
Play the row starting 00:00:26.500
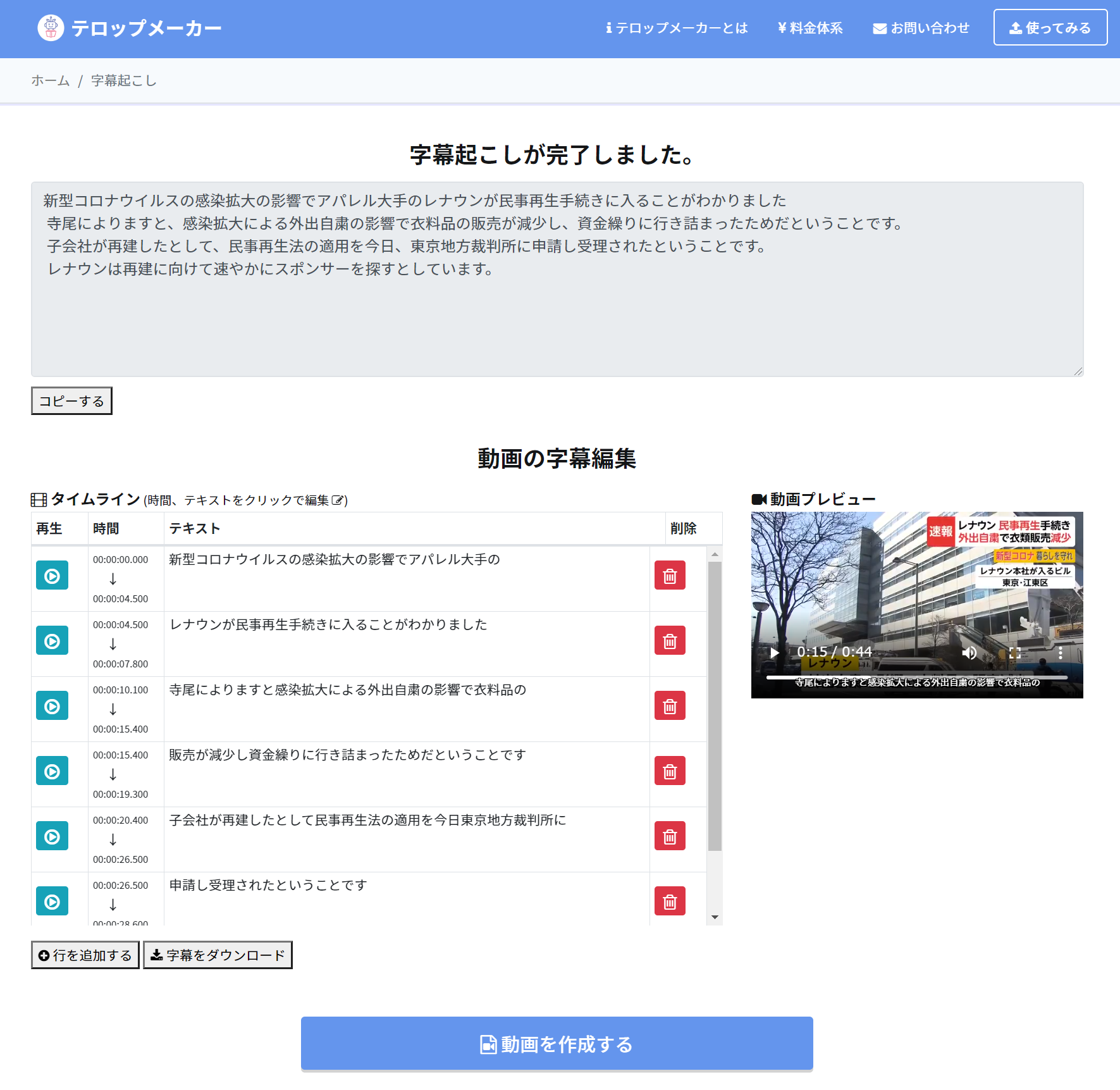tap(52, 901)
